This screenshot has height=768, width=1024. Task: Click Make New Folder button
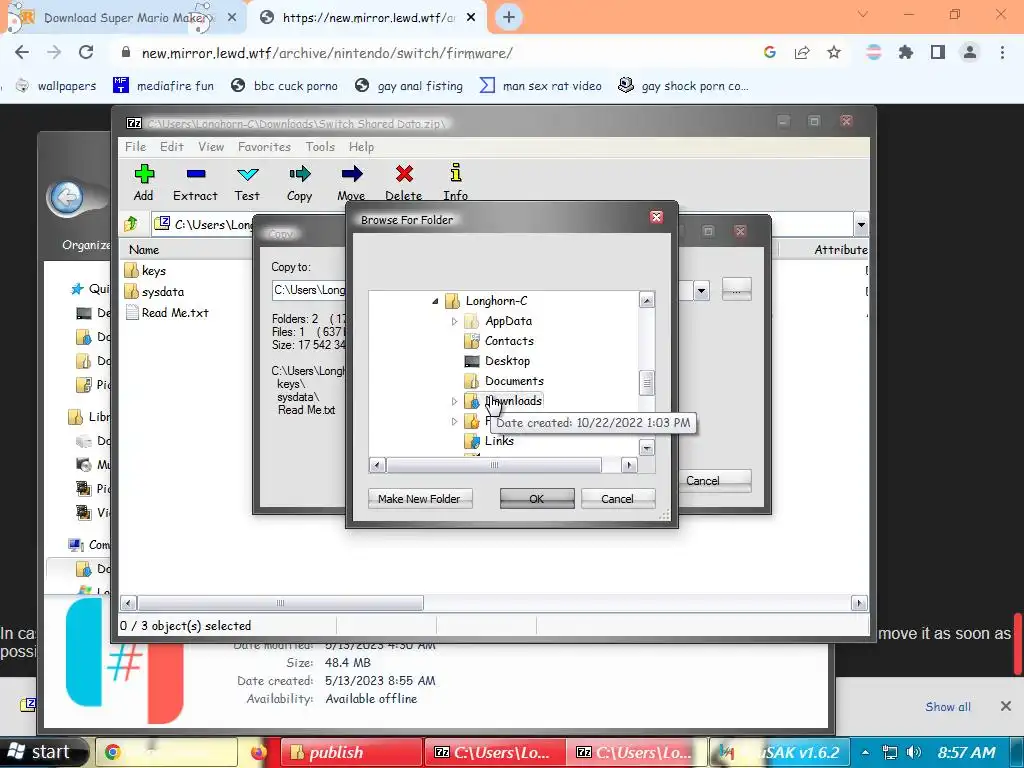click(x=420, y=498)
